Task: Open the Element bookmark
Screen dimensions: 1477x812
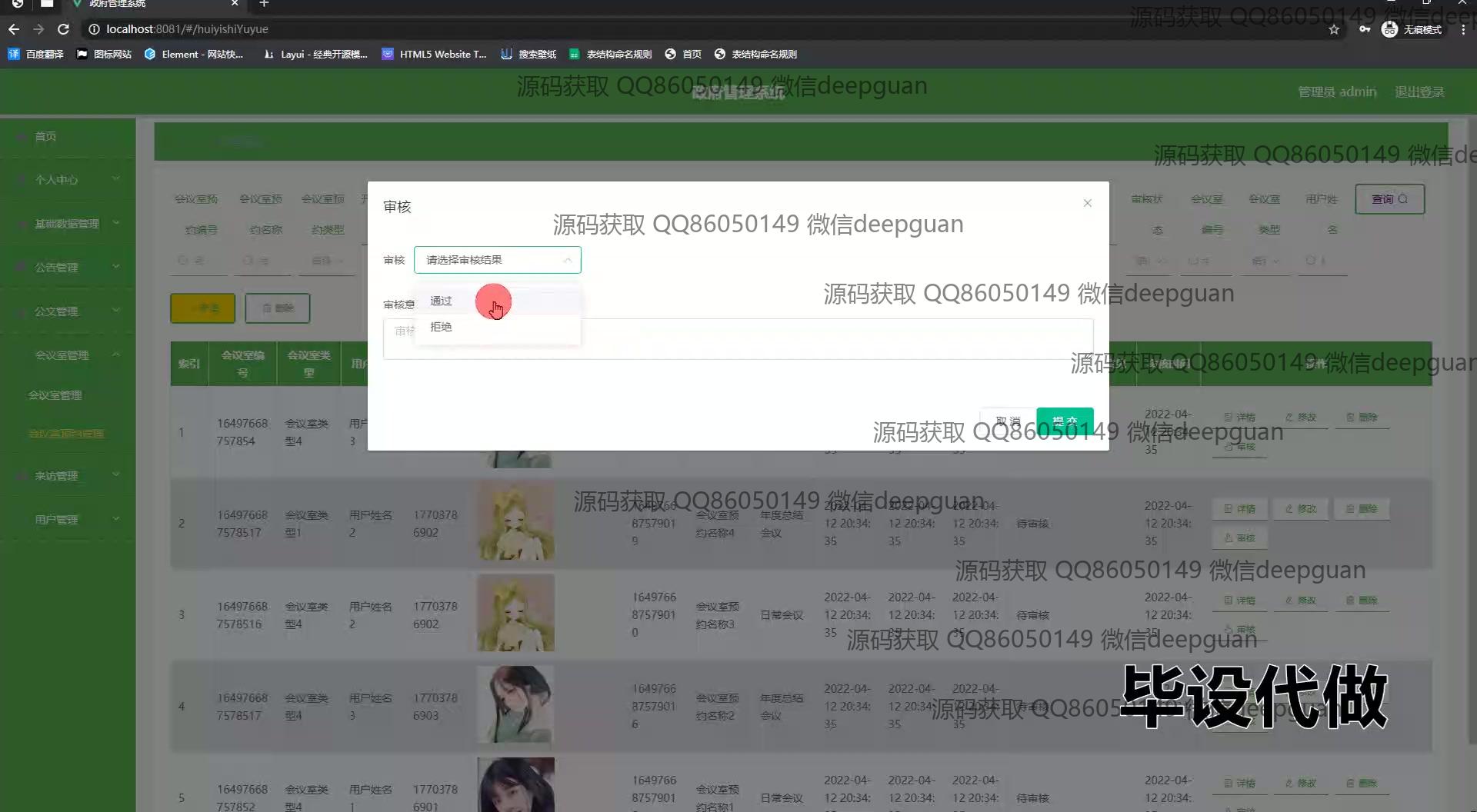Action: [x=194, y=54]
